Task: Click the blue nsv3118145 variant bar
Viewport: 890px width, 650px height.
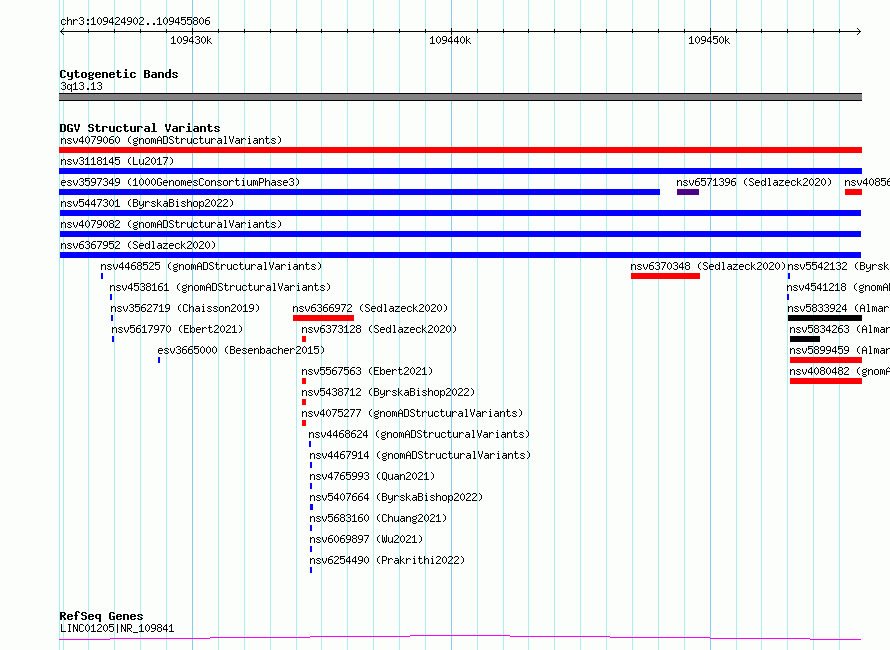Action: (x=460, y=171)
